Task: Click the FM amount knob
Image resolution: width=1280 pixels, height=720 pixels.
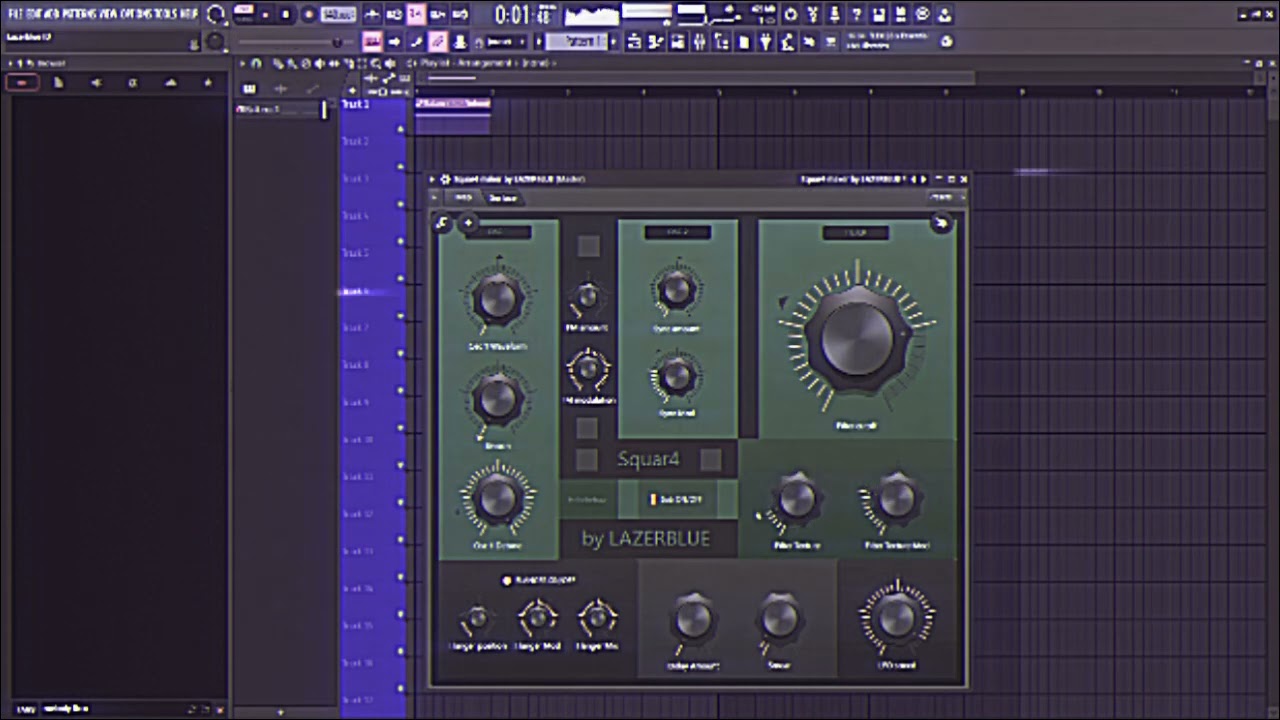Action: coord(587,297)
